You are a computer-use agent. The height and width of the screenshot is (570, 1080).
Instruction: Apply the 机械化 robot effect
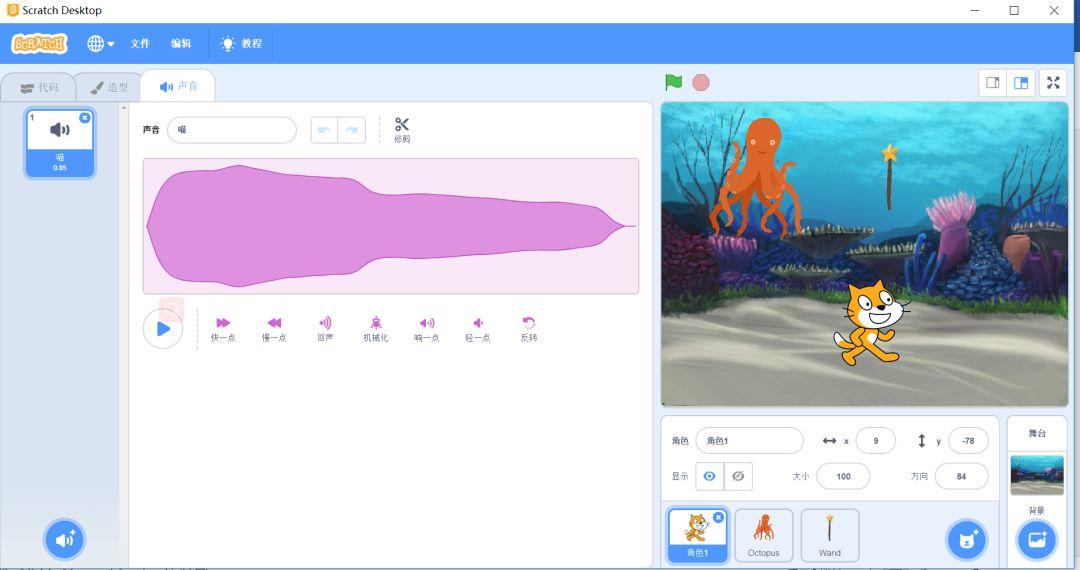click(376, 329)
